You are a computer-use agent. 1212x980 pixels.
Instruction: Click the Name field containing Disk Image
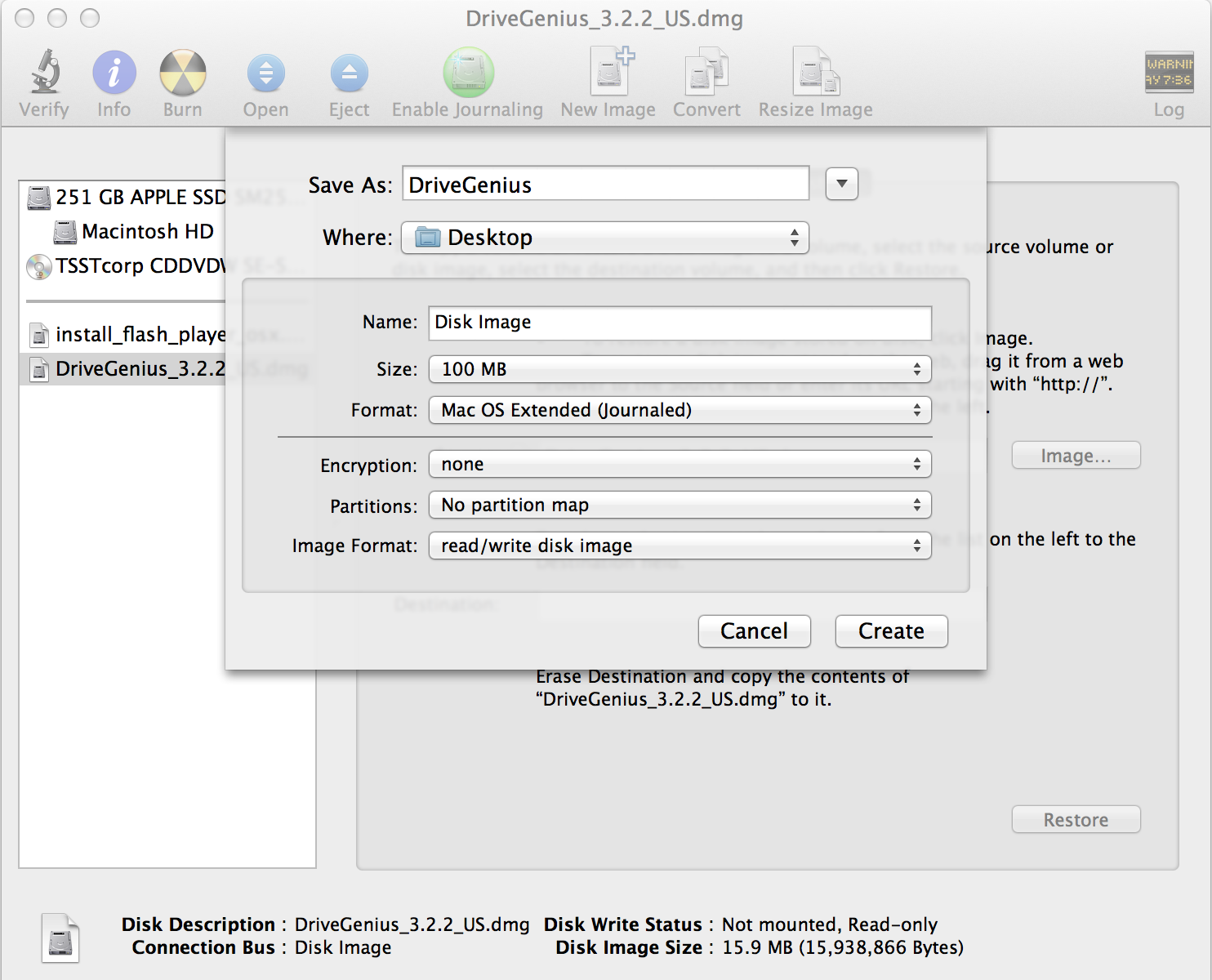(x=680, y=323)
